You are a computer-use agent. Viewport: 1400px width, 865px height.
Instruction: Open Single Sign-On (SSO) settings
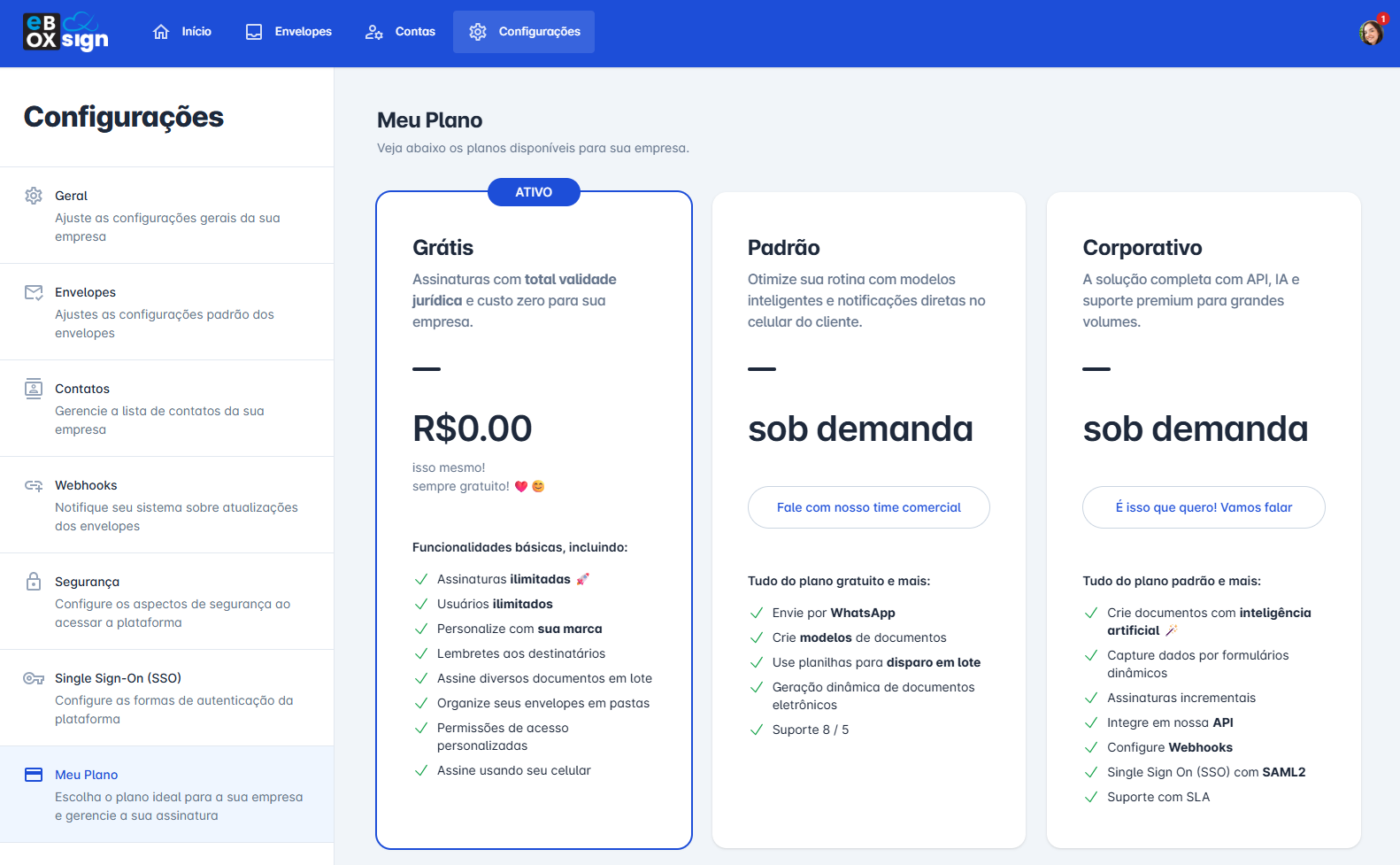(x=166, y=698)
